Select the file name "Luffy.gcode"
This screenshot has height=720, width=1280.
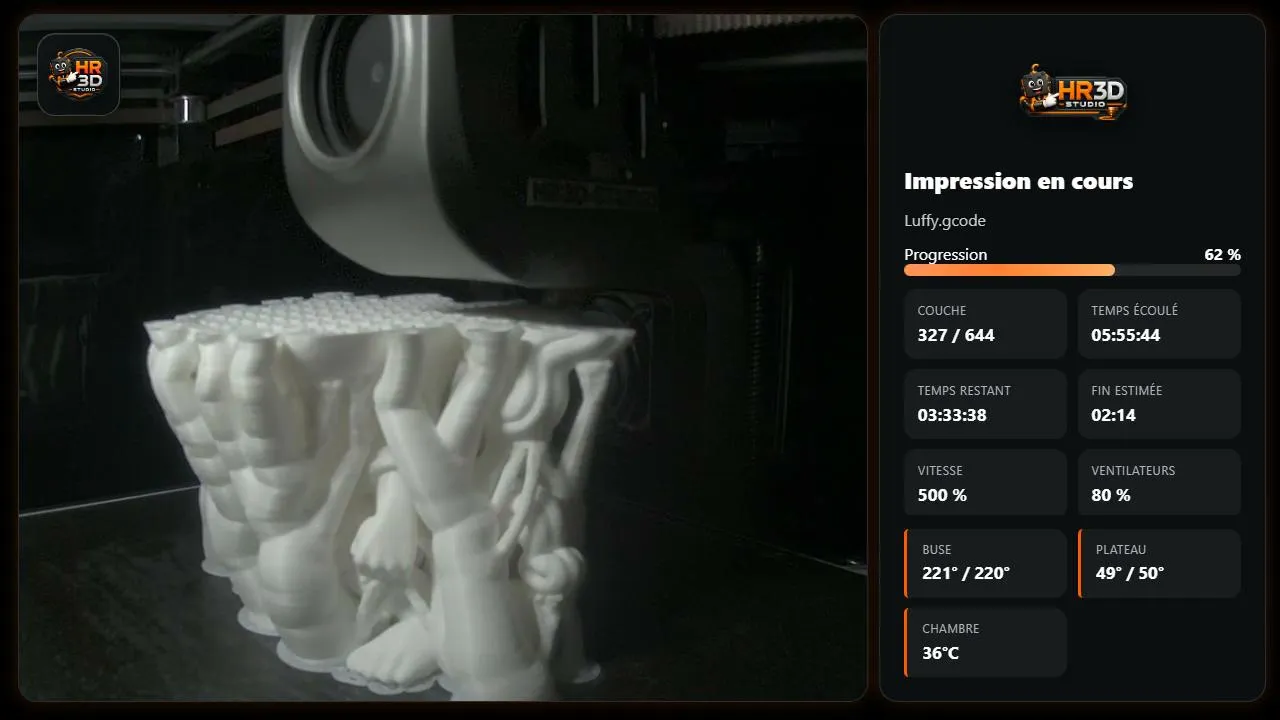(945, 220)
